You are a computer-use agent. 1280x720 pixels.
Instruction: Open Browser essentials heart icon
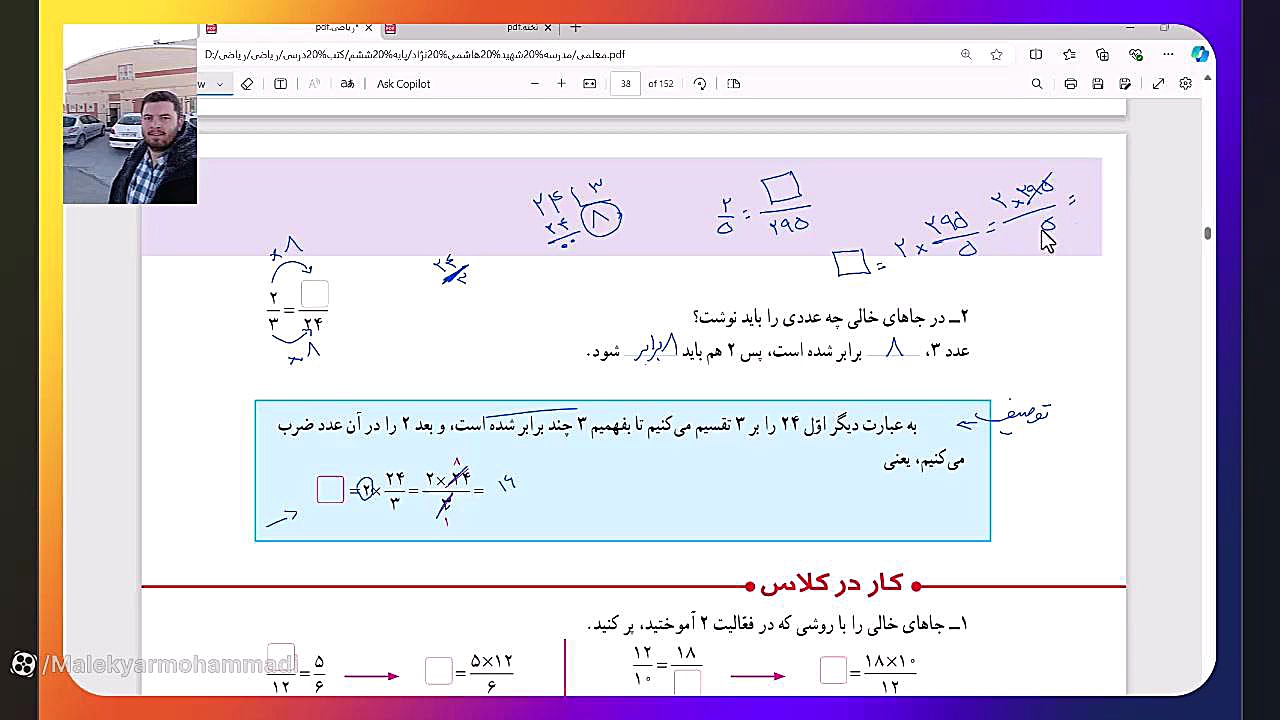point(1136,55)
